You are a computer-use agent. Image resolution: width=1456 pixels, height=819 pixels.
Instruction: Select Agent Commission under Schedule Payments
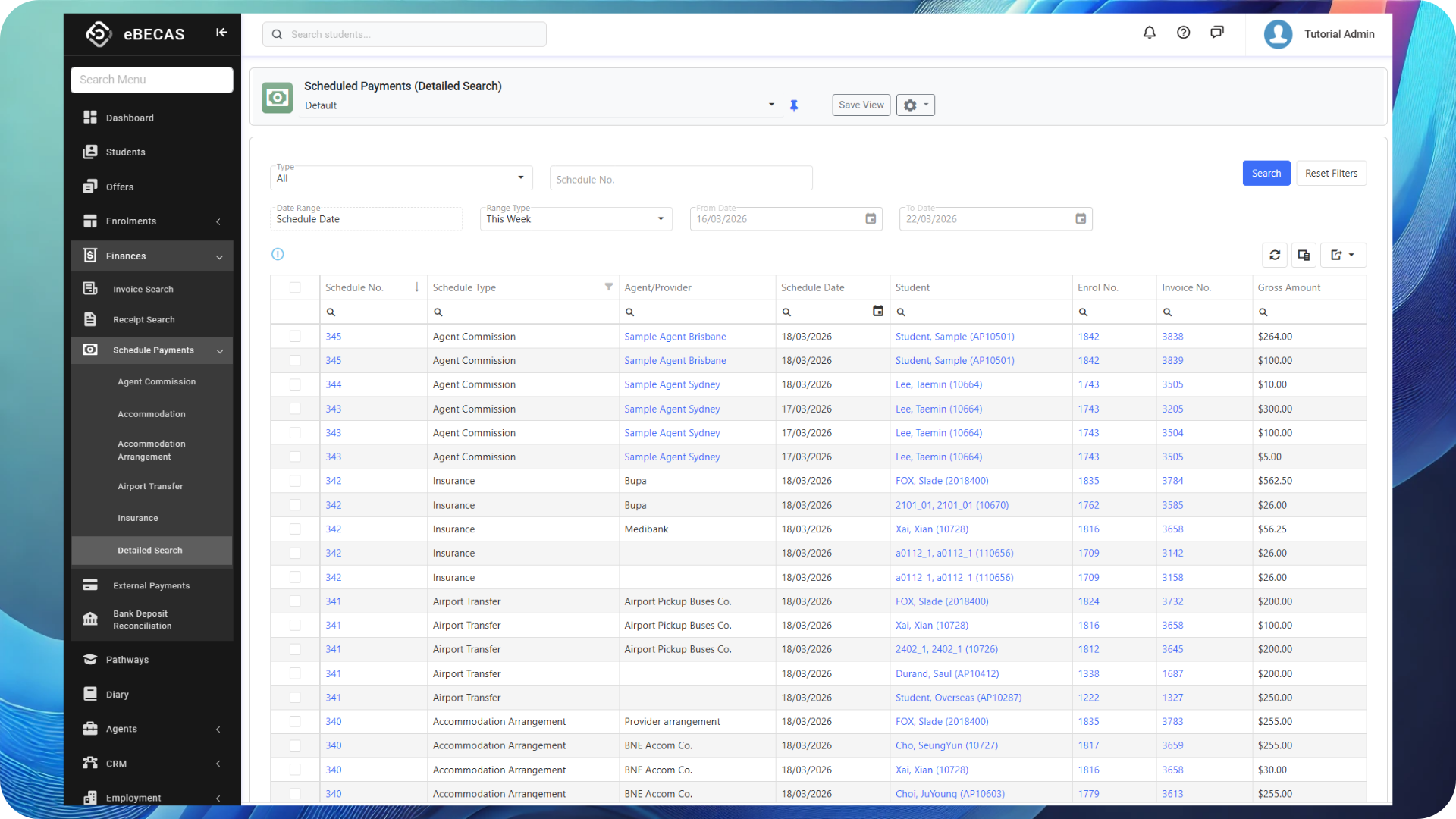coord(156,381)
